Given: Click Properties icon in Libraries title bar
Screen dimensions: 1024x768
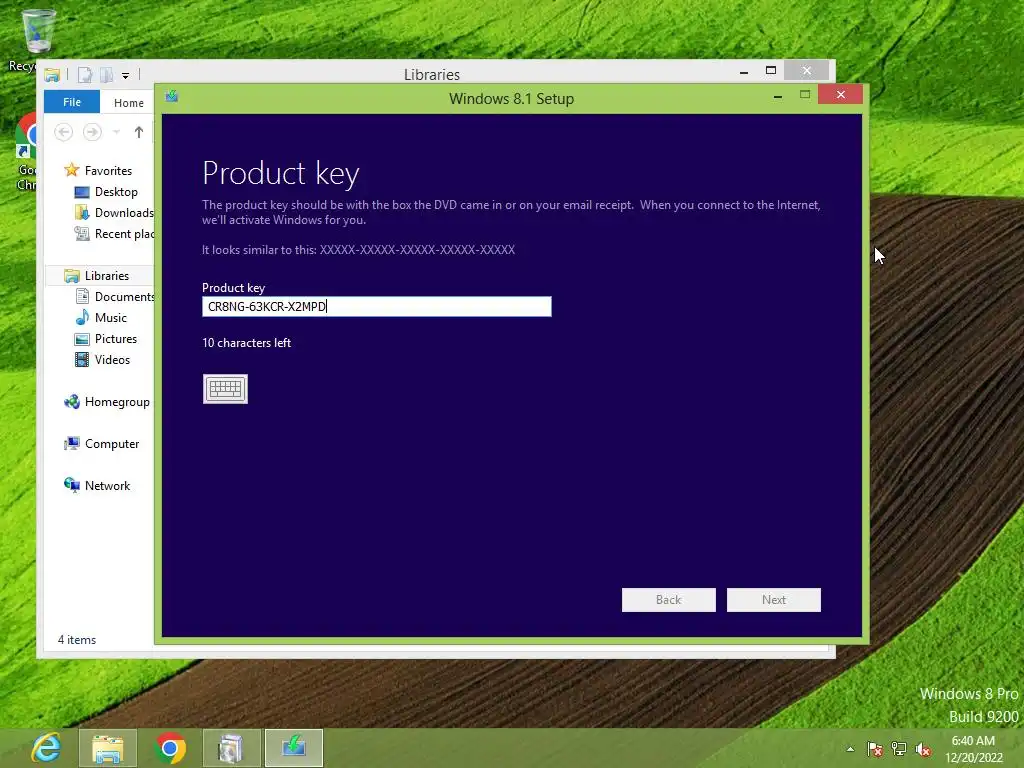Looking at the screenshot, I should [84, 74].
